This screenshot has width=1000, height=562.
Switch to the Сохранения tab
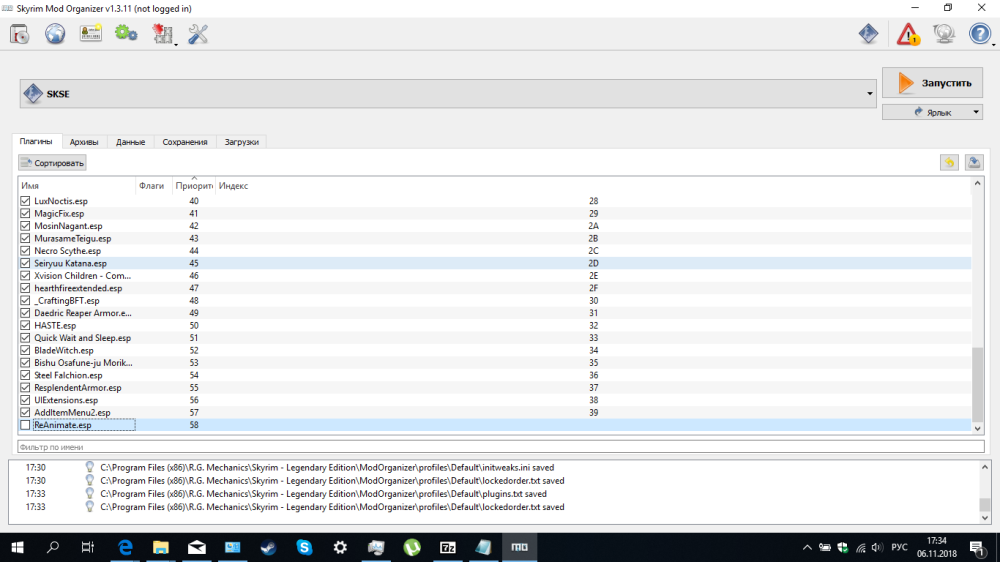185,142
